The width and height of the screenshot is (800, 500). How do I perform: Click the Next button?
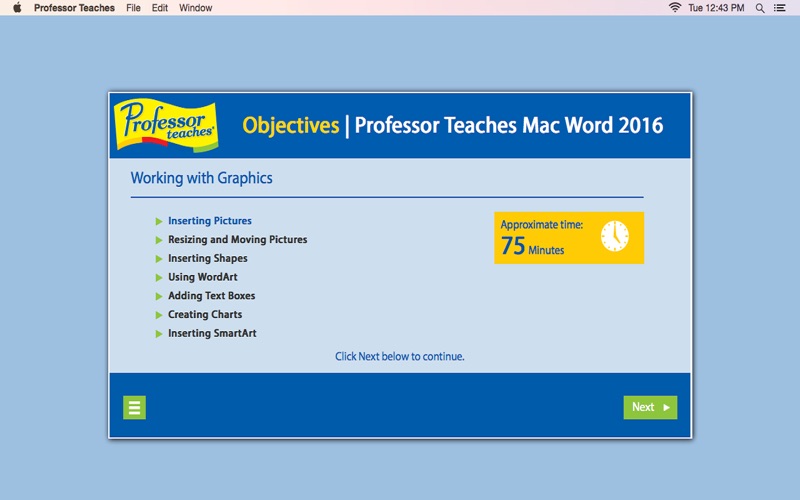click(x=650, y=407)
